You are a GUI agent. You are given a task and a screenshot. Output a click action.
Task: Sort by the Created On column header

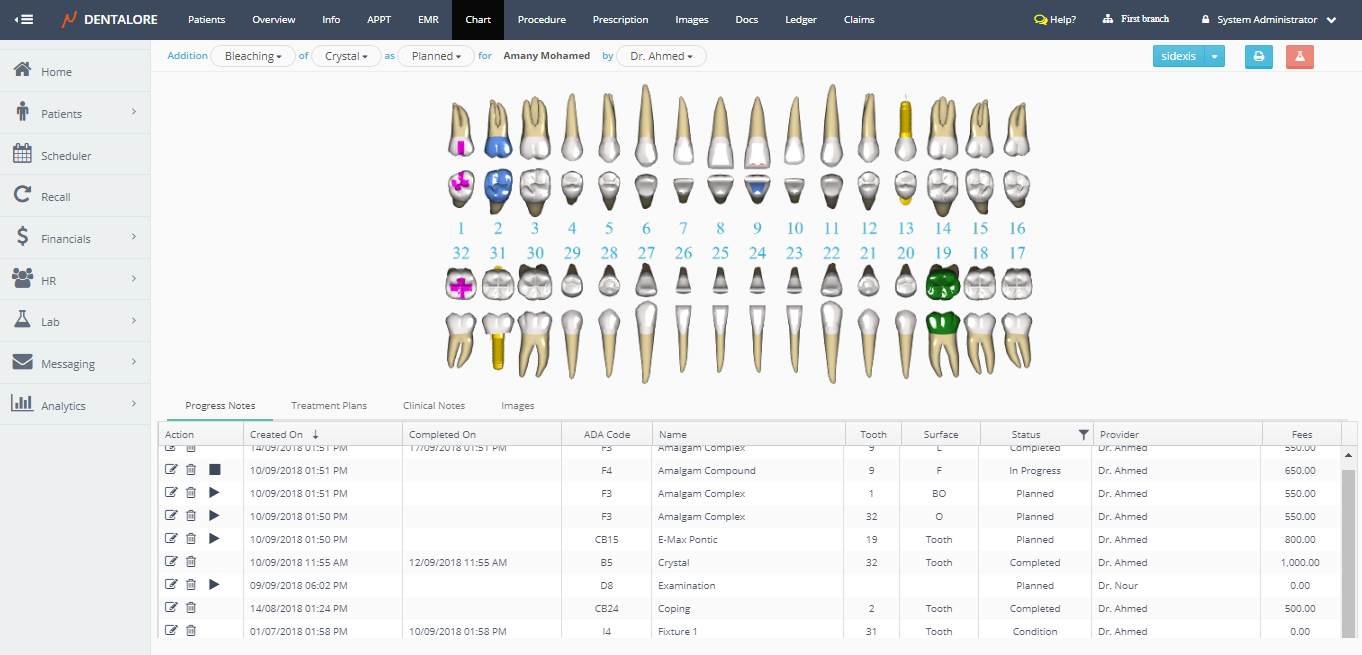pyautogui.click(x=277, y=435)
